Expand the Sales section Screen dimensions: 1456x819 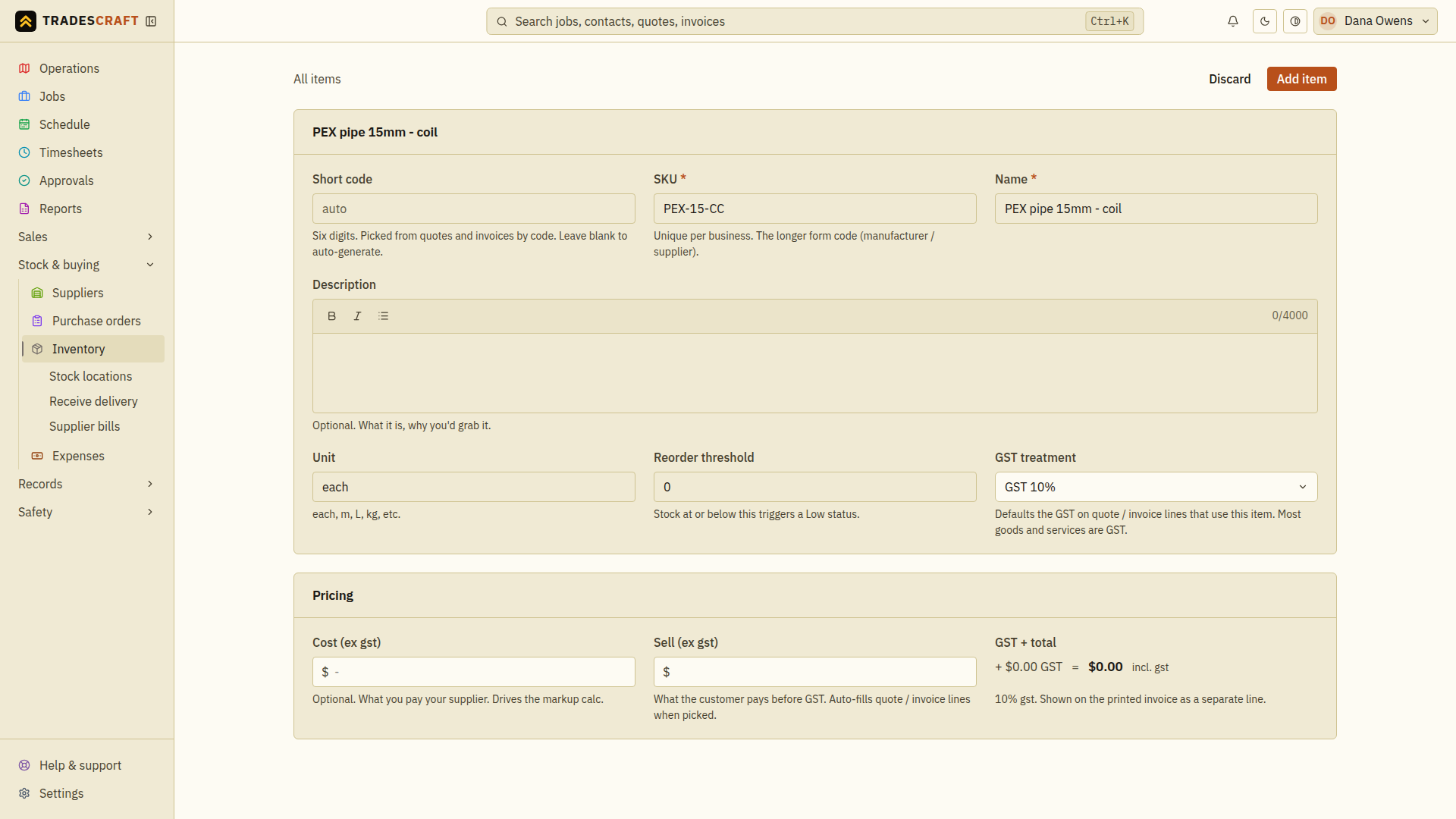click(x=86, y=237)
